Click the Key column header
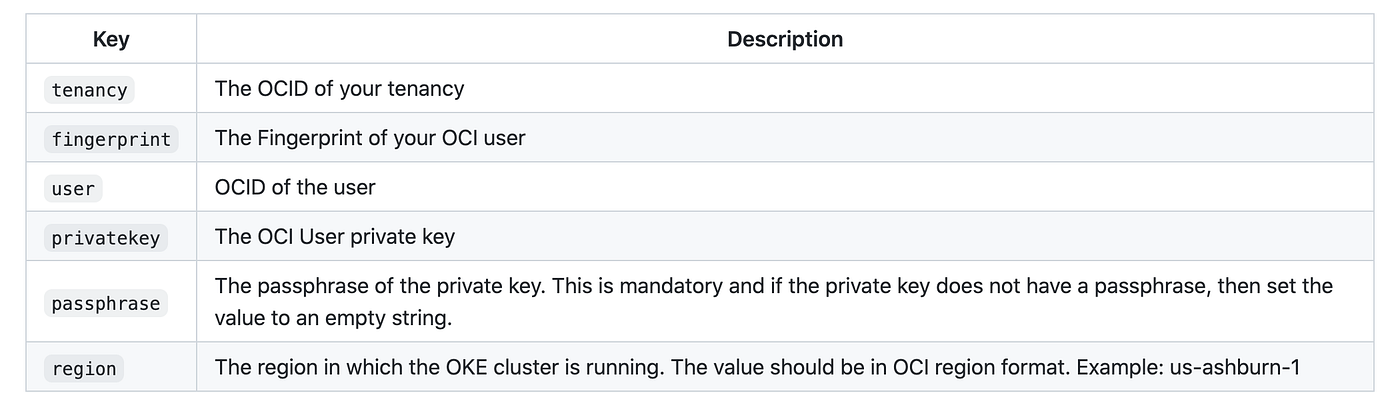Image resolution: width=1400 pixels, height=409 pixels. tap(111, 40)
